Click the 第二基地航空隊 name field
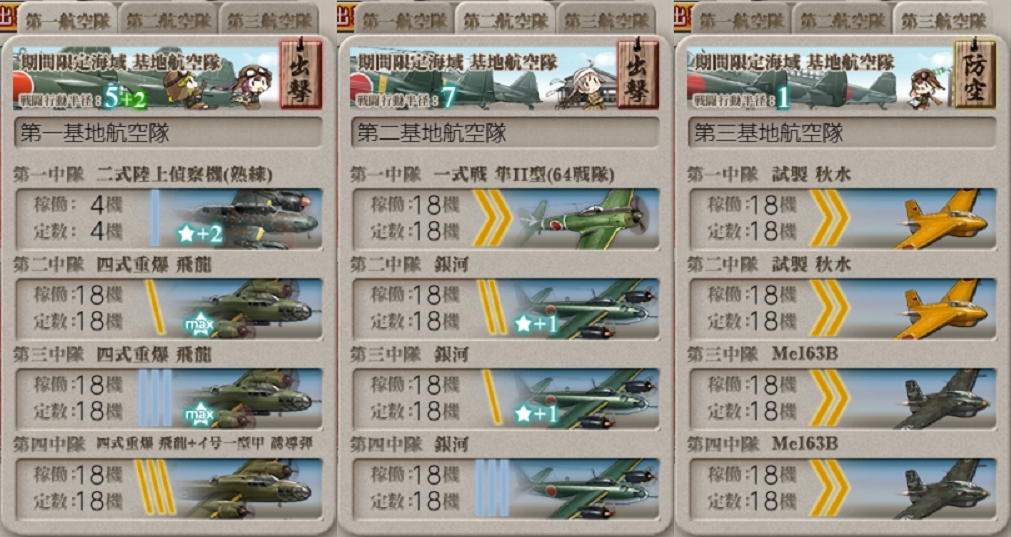Screen dimensions: 1011x537 click(506, 133)
